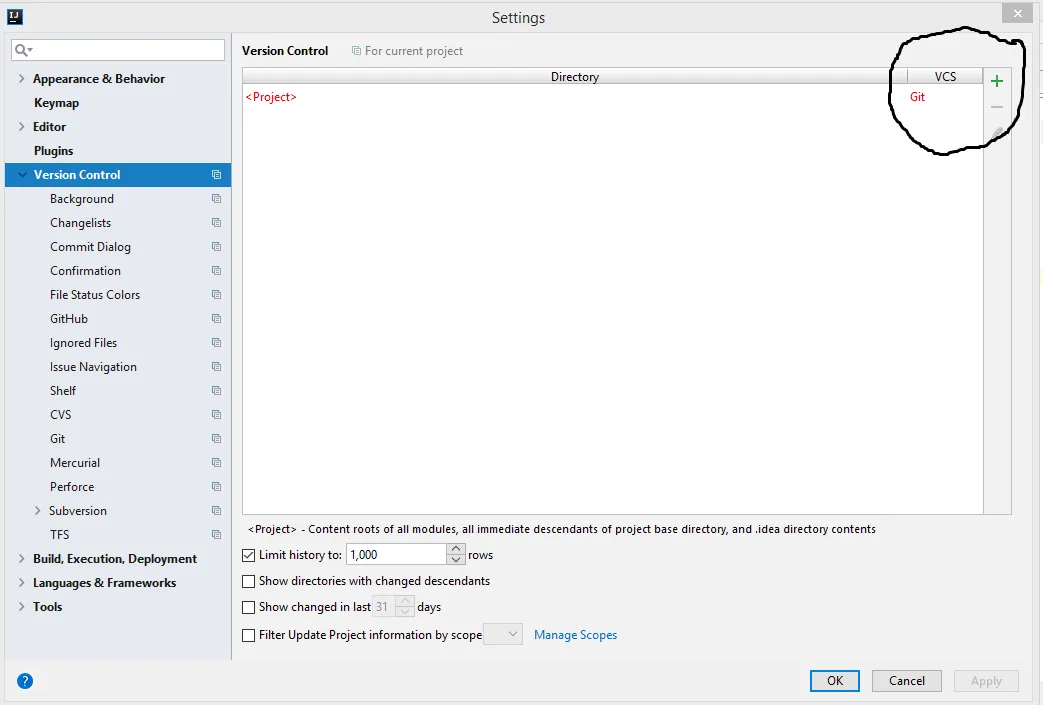Click project-level icon next to Mercurial
1043x705 pixels.
(x=216, y=462)
